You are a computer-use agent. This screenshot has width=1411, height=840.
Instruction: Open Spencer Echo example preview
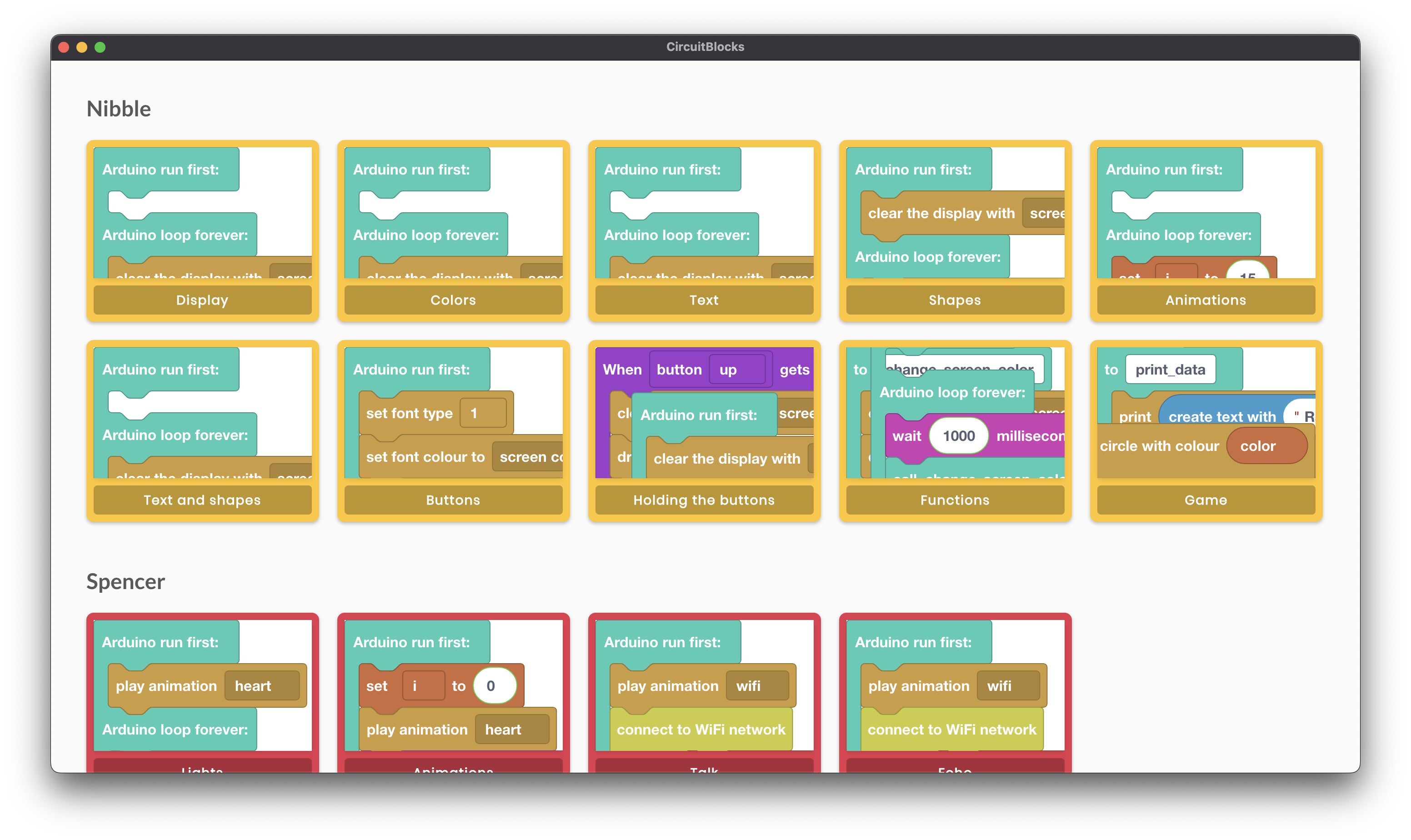954,685
